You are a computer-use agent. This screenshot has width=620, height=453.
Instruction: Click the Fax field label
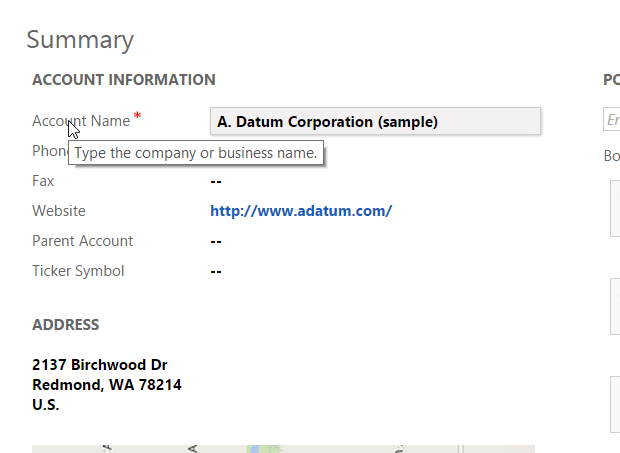point(43,181)
